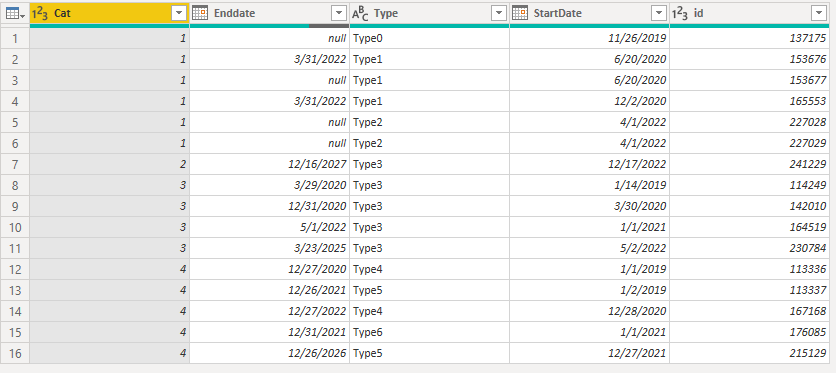Click the Cat column number type icon

[x=40, y=14]
